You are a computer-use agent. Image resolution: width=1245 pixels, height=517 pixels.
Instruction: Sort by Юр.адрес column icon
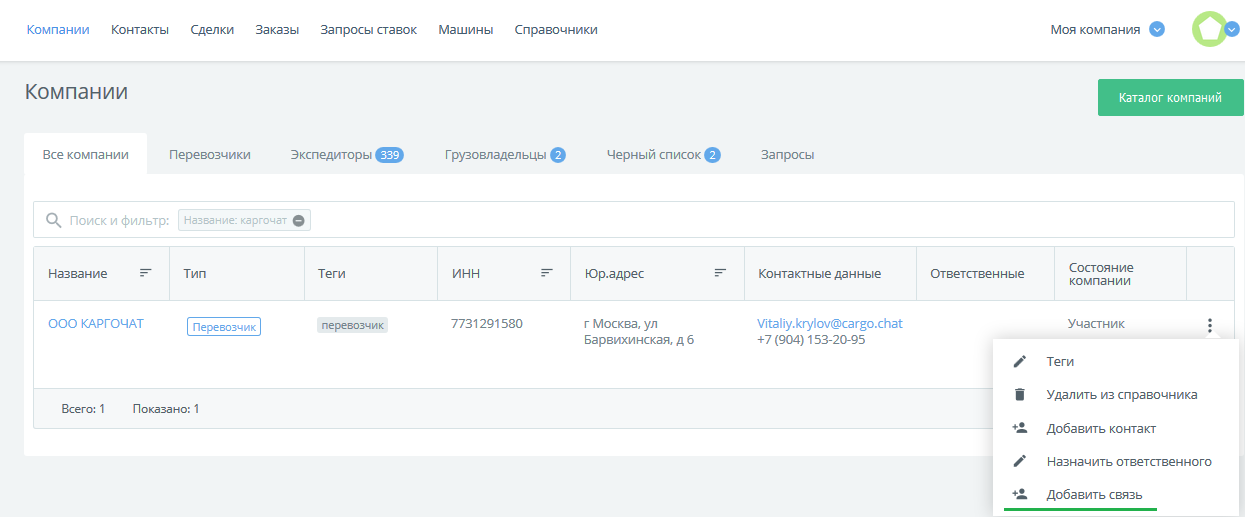pyautogui.click(x=720, y=272)
